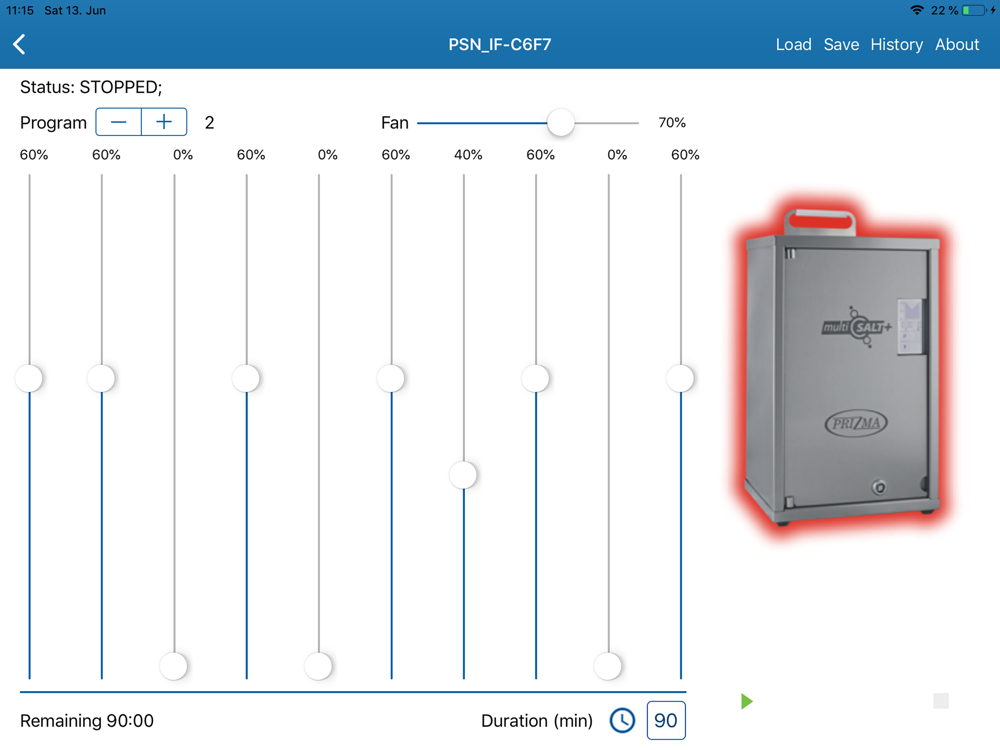
Task: Click the first 60% vertical slider knob
Action: click(29, 378)
